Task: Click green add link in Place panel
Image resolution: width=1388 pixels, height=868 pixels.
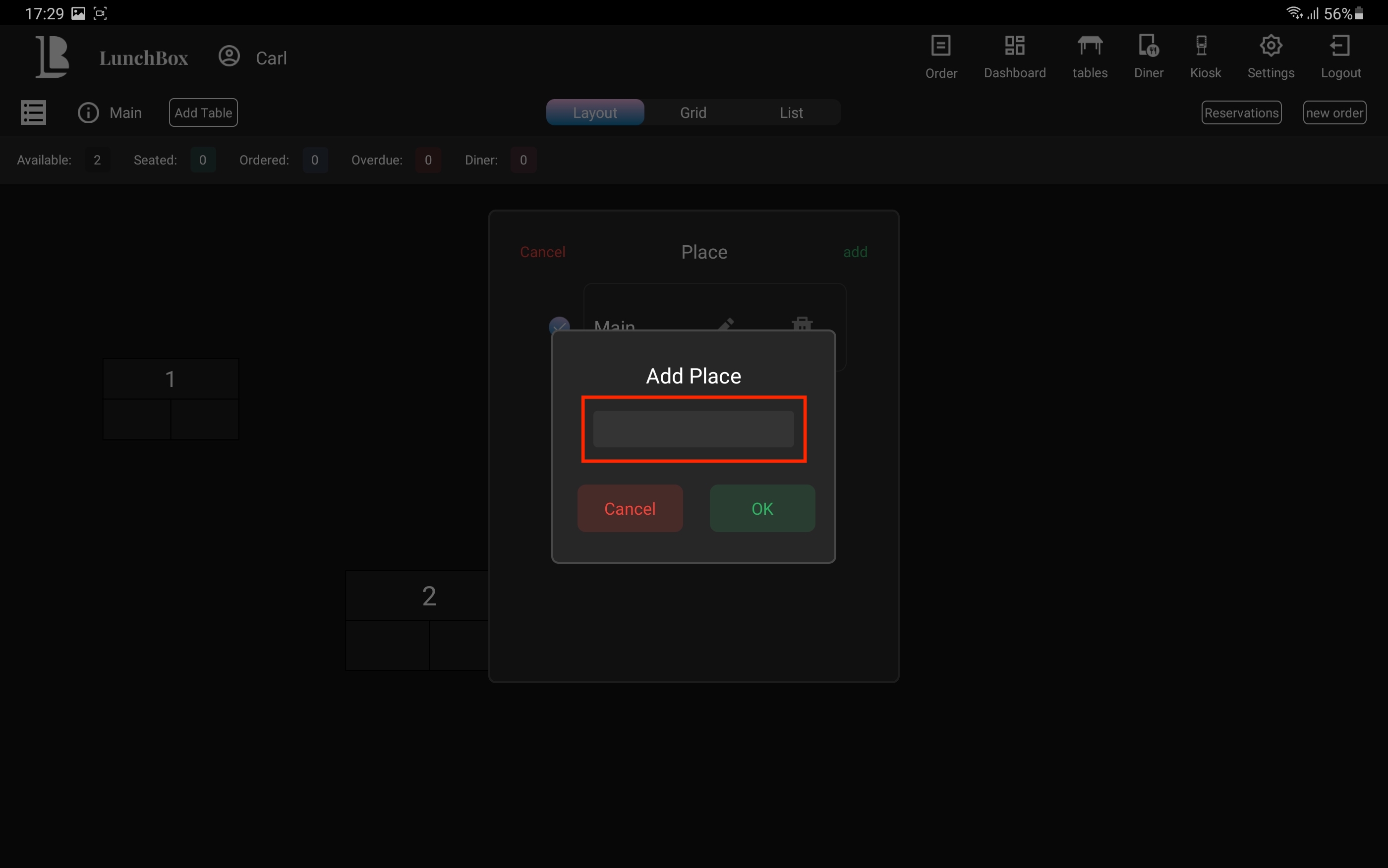Action: tap(855, 252)
